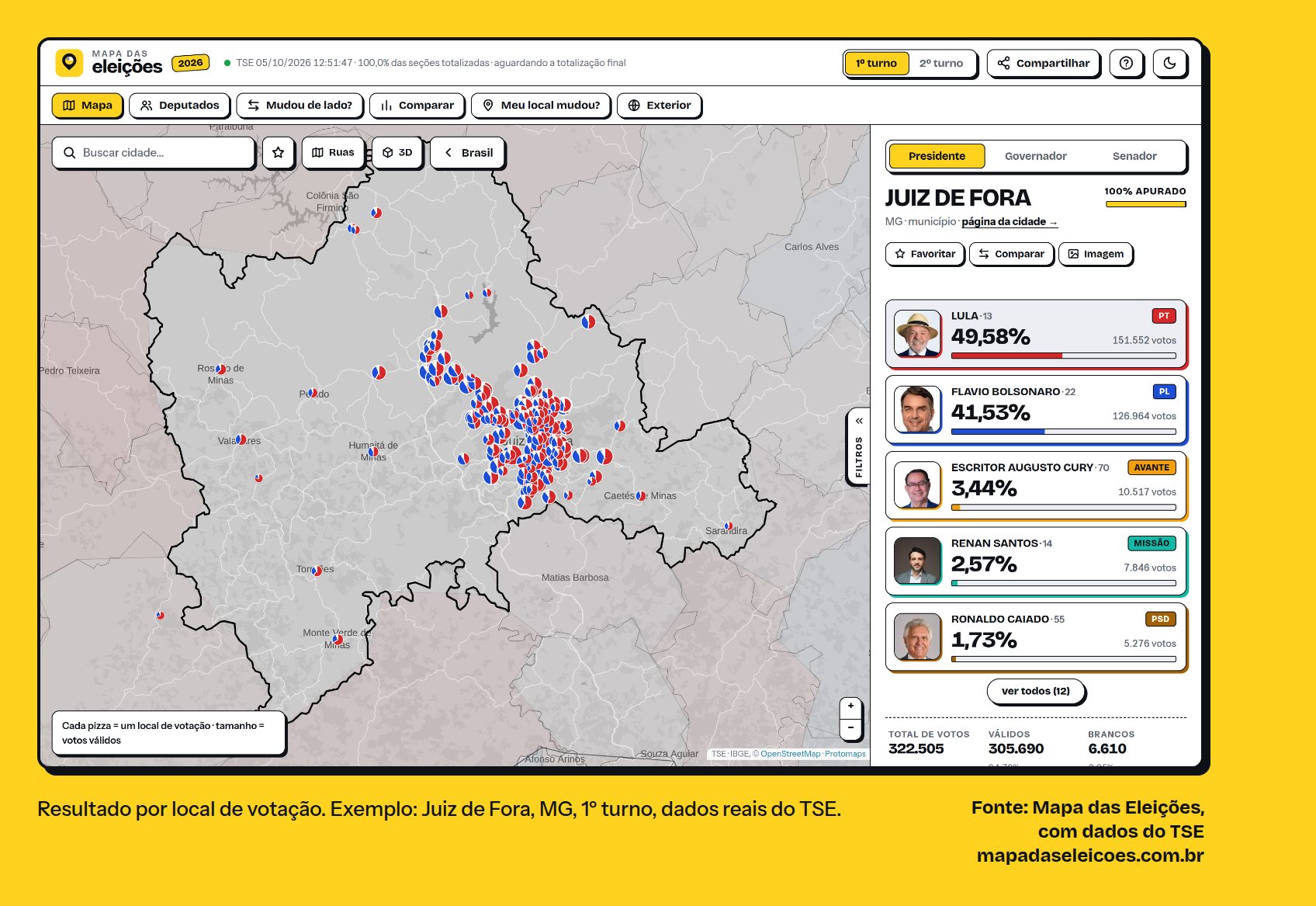Open the Deputados tab
Viewport: 1316px width, 906px height.
point(180,105)
